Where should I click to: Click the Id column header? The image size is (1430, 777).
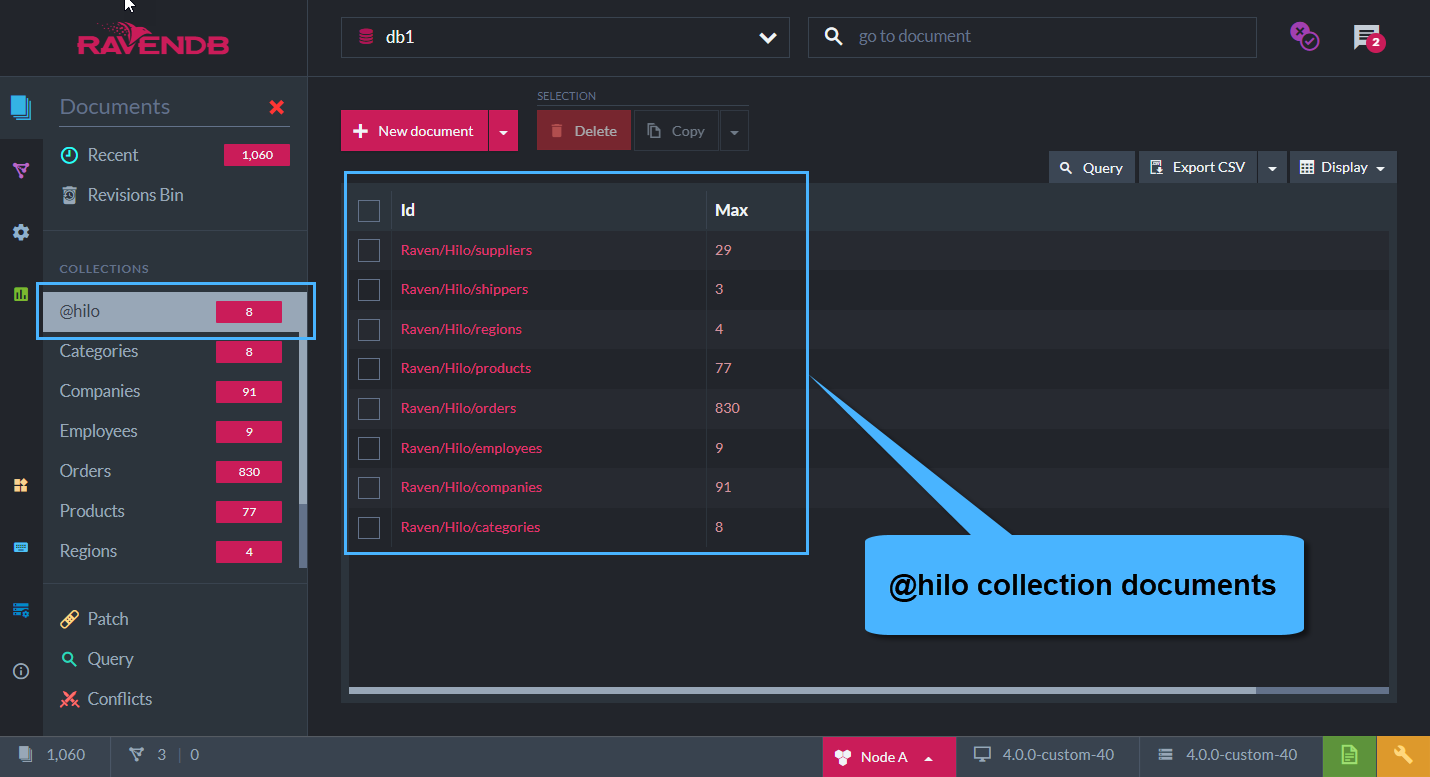point(407,210)
